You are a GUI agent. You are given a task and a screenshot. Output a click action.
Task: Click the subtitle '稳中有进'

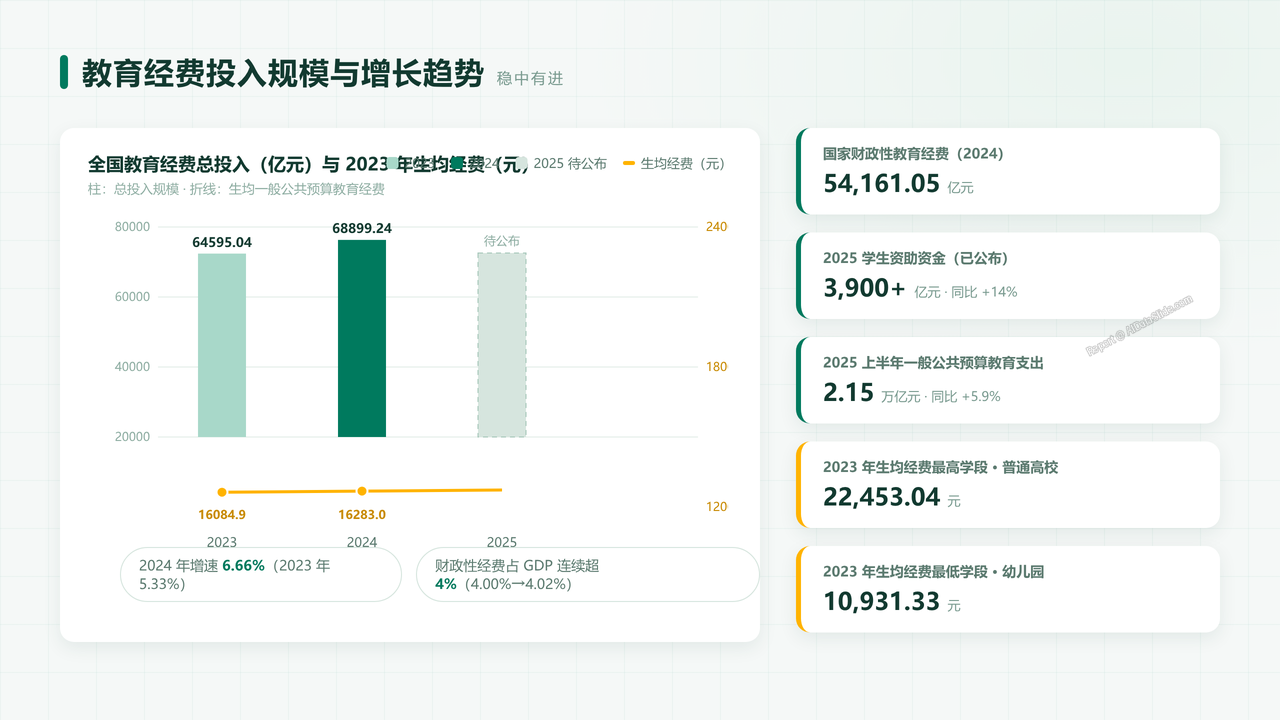coord(530,78)
